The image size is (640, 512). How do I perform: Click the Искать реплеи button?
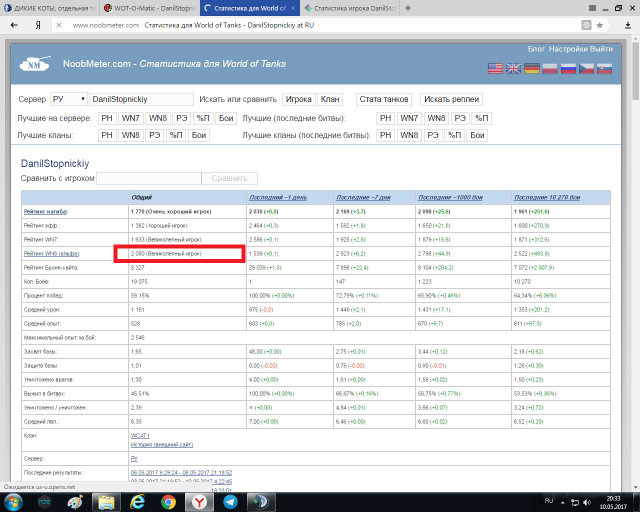click(451, 100)
